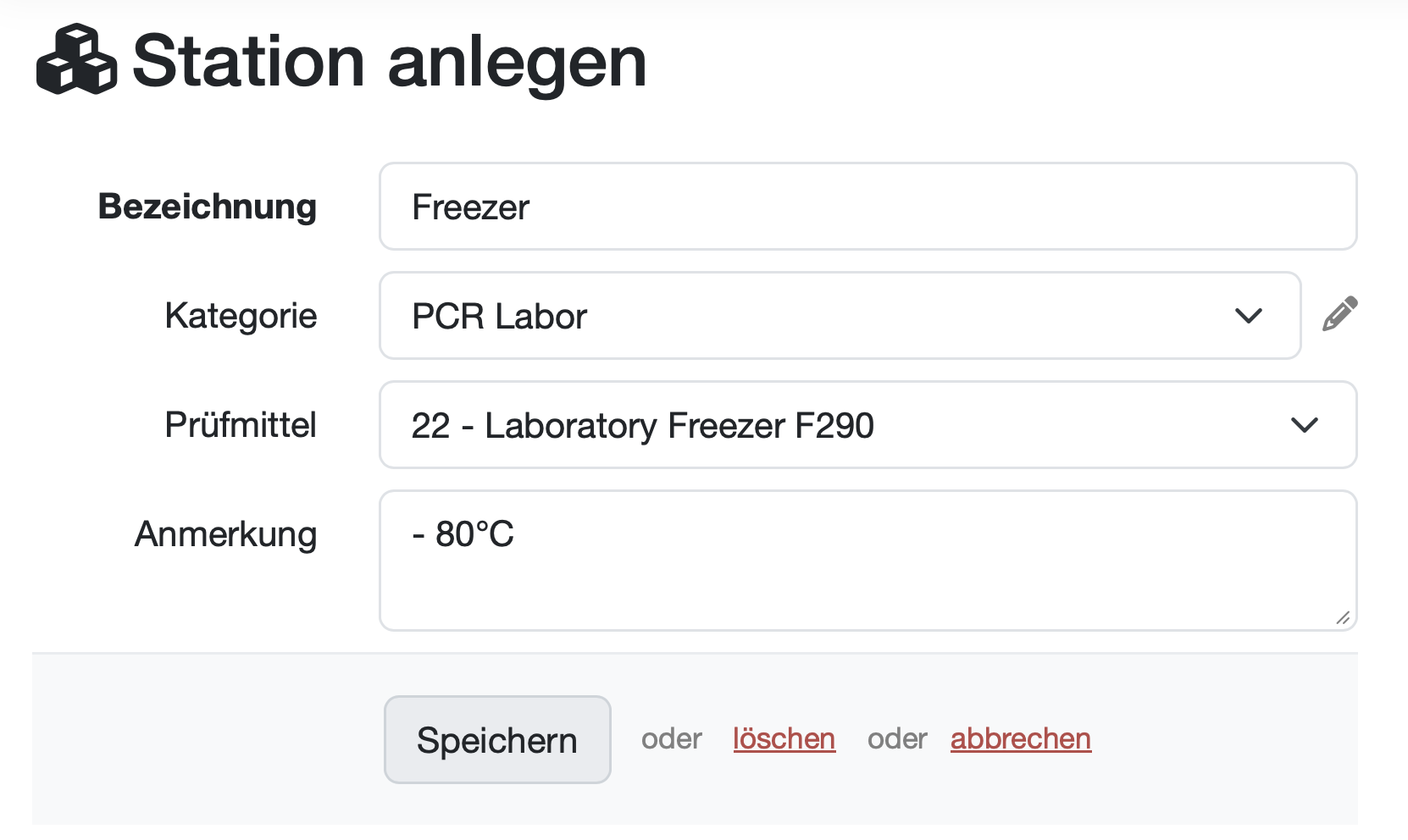This screenshot has height=840, width=1408.
Task: Click the abbrechen link
Action: (x=1020, y=738)
